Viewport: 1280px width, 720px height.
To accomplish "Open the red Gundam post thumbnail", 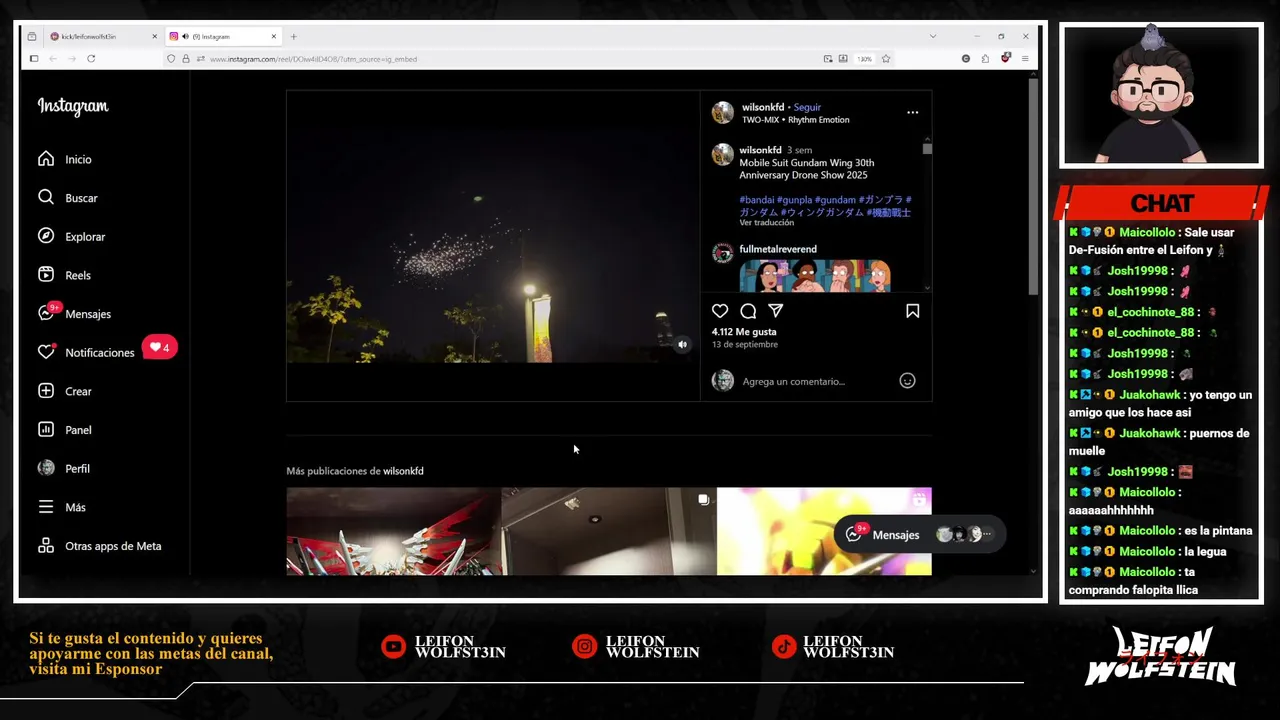I will (x=393, y=531).
